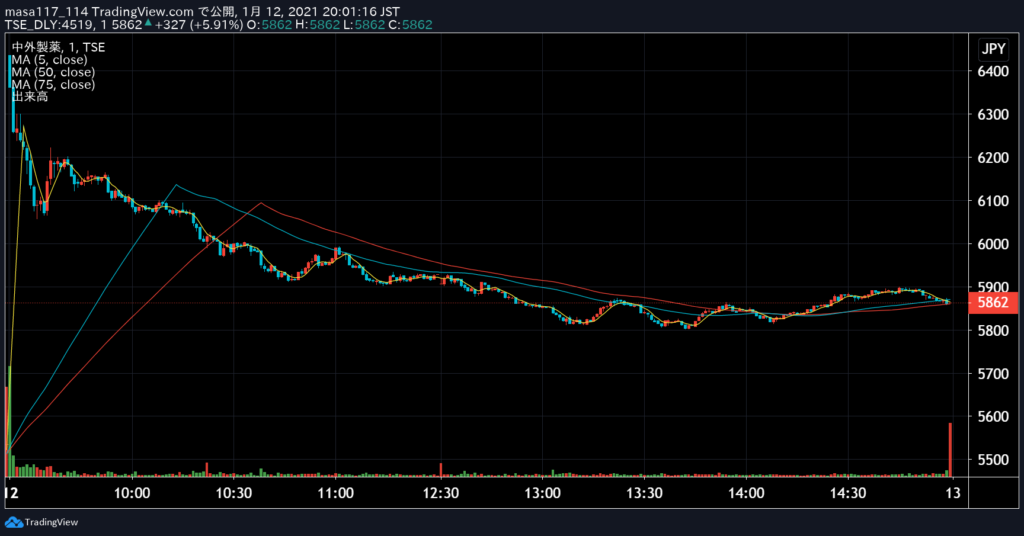This screenshot has width=1024, height=536.
Task: Select the MA (50, close) indicator label
Action: pos(53,72)
